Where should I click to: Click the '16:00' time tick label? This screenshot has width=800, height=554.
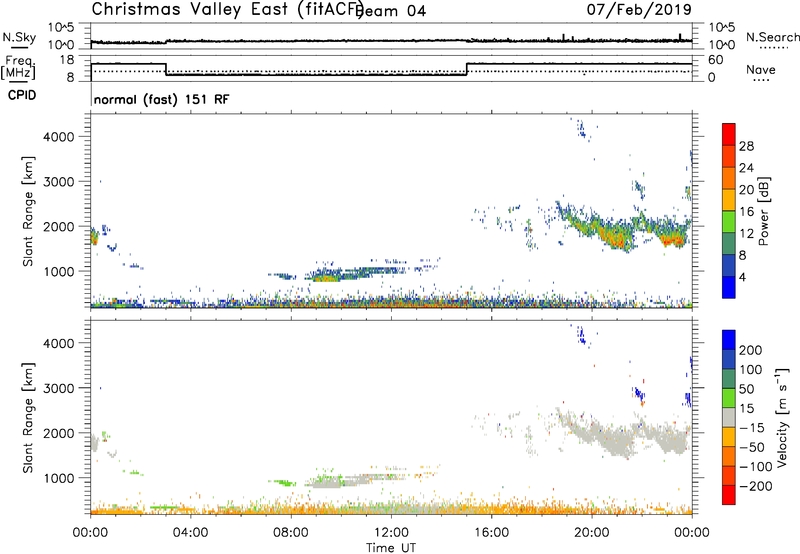click(x=491, y=533)
